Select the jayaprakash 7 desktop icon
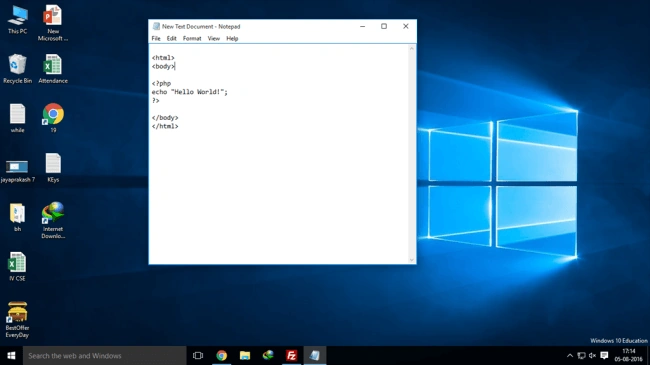The image size is (650, 365). pos(17,171)
